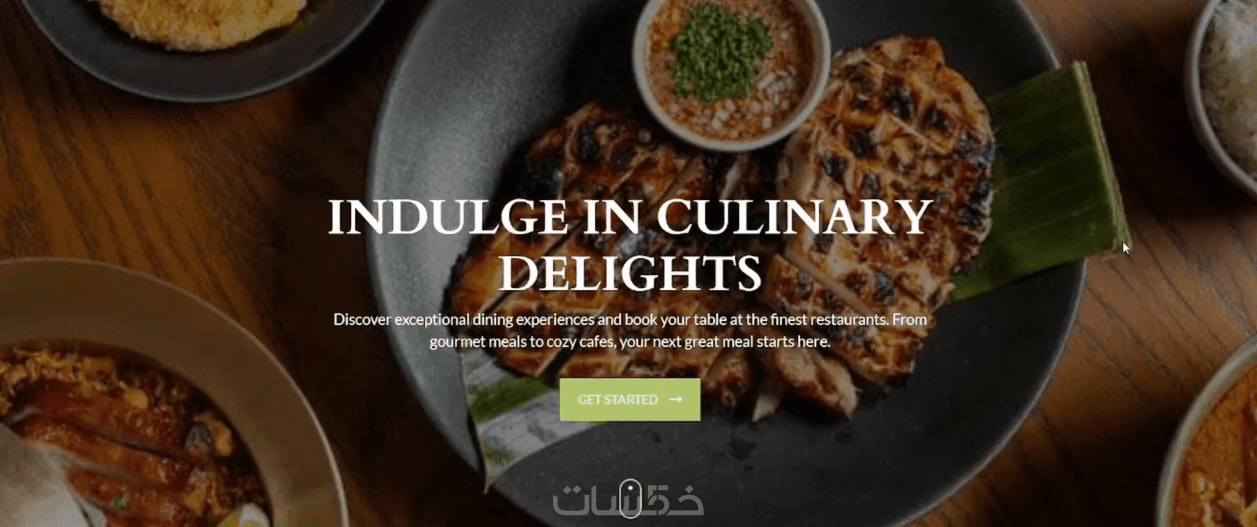Click the white dot inside scroll indicator
Viewport: 1257px width, 527px height.
[x=629, y=489]
